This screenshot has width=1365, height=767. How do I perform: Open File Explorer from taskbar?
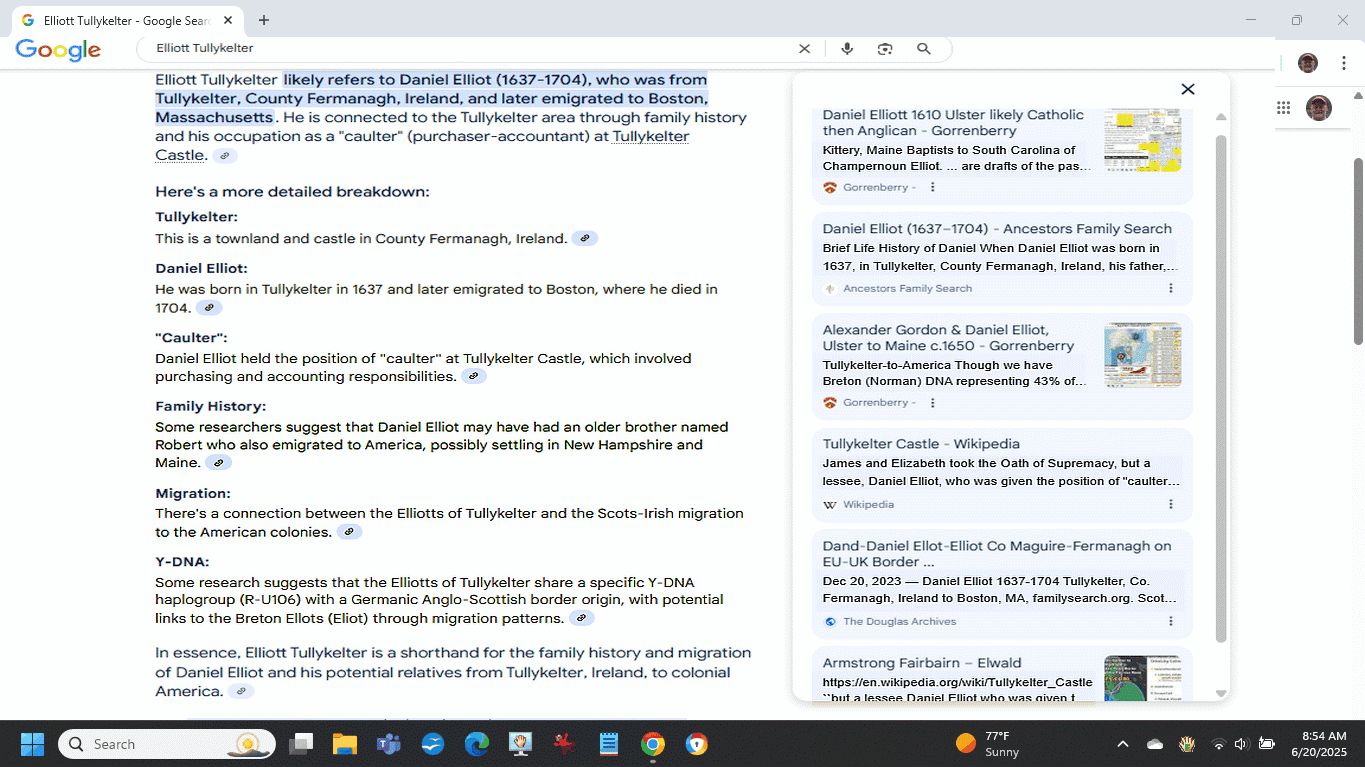[345, 744]
